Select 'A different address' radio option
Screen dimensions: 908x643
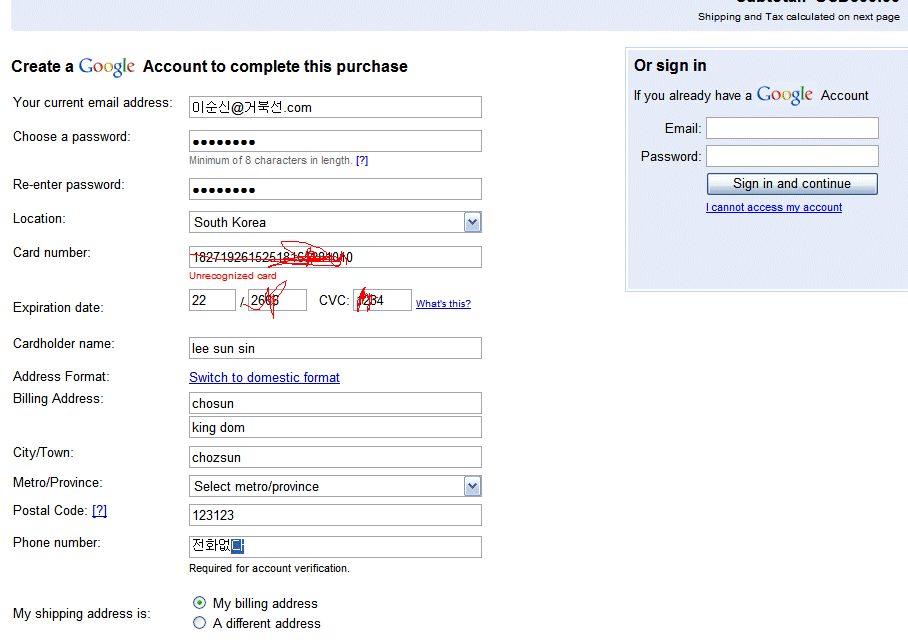coord(200,623)
